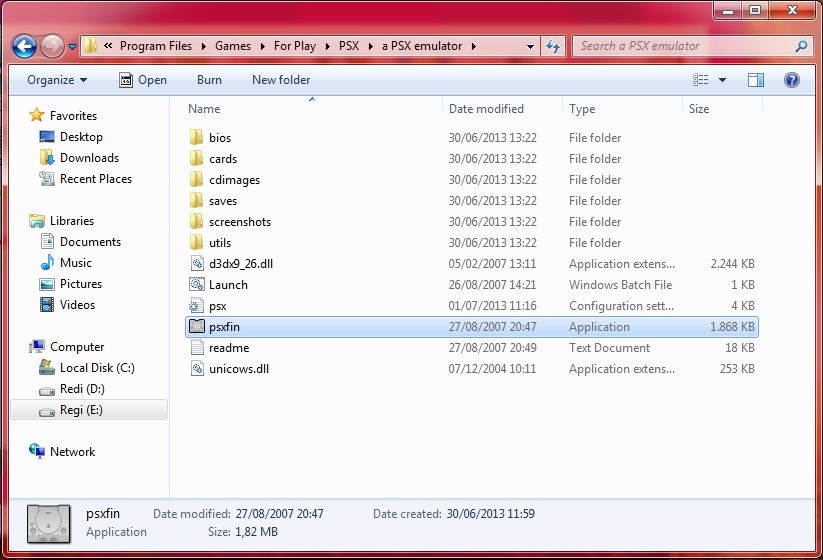Click the search magnifier icon
The width and height of the screenshot is (823, 560).
801,46
